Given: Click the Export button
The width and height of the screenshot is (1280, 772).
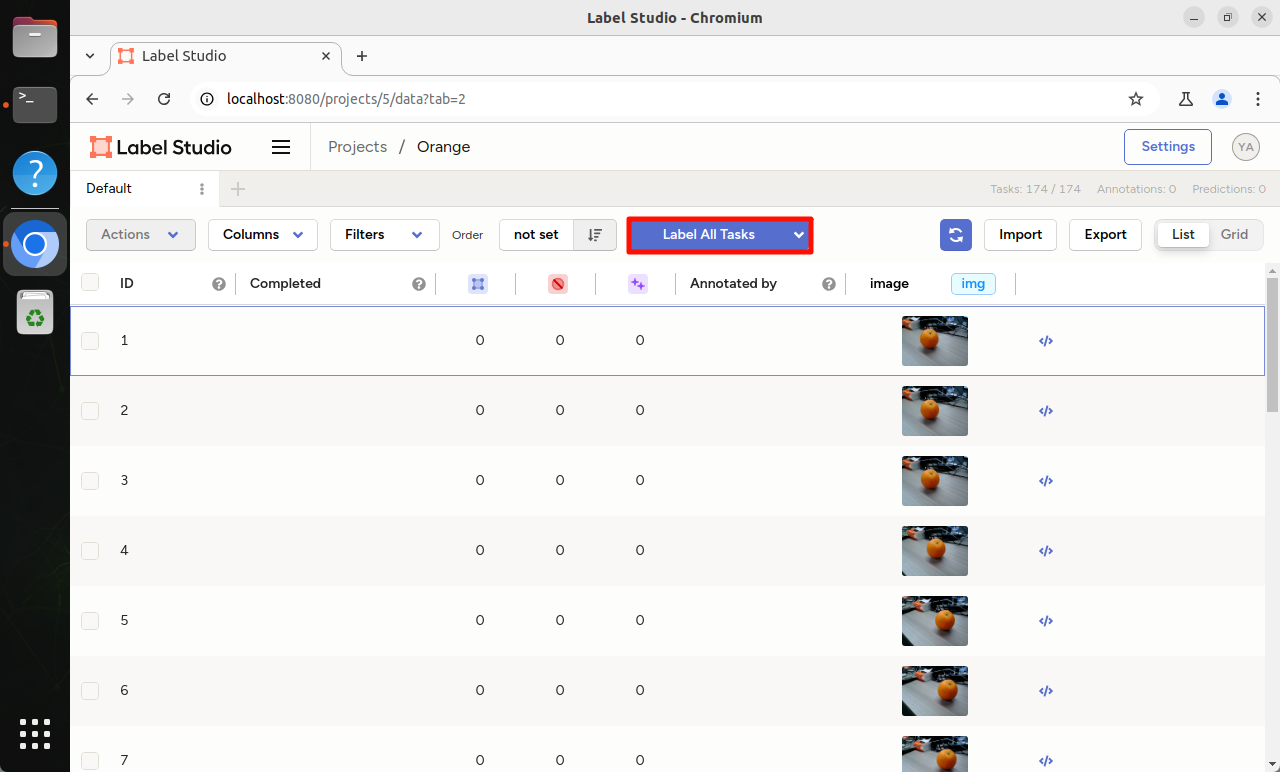Looking at the screenshot, I should [x=1106, y=234].
